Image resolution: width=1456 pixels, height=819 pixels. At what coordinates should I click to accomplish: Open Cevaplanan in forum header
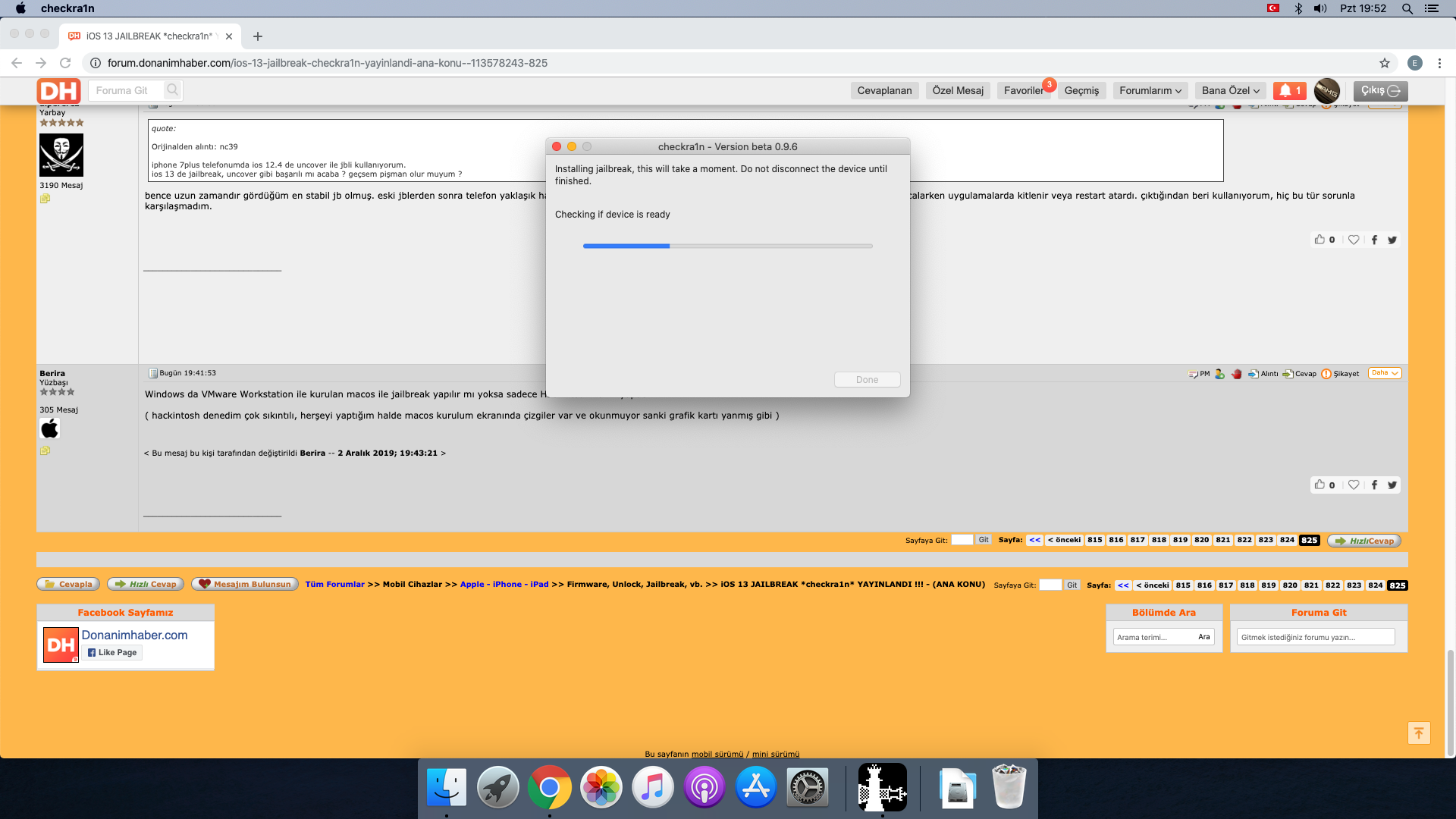coord(884,90)
